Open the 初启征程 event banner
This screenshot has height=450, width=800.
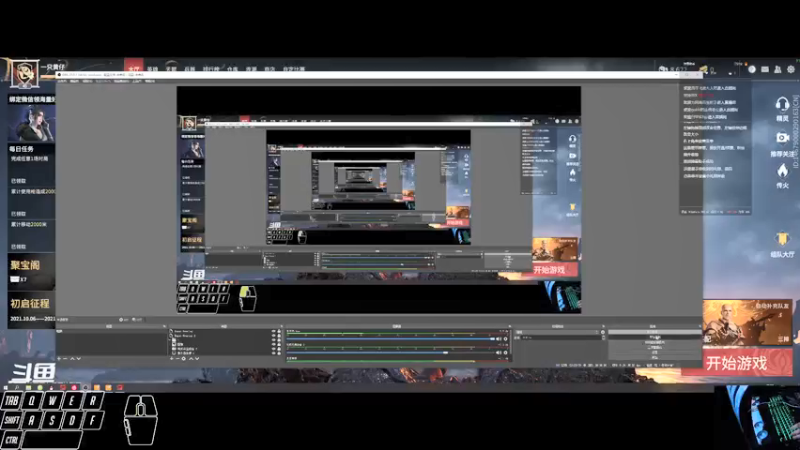(x=31, y=310)
